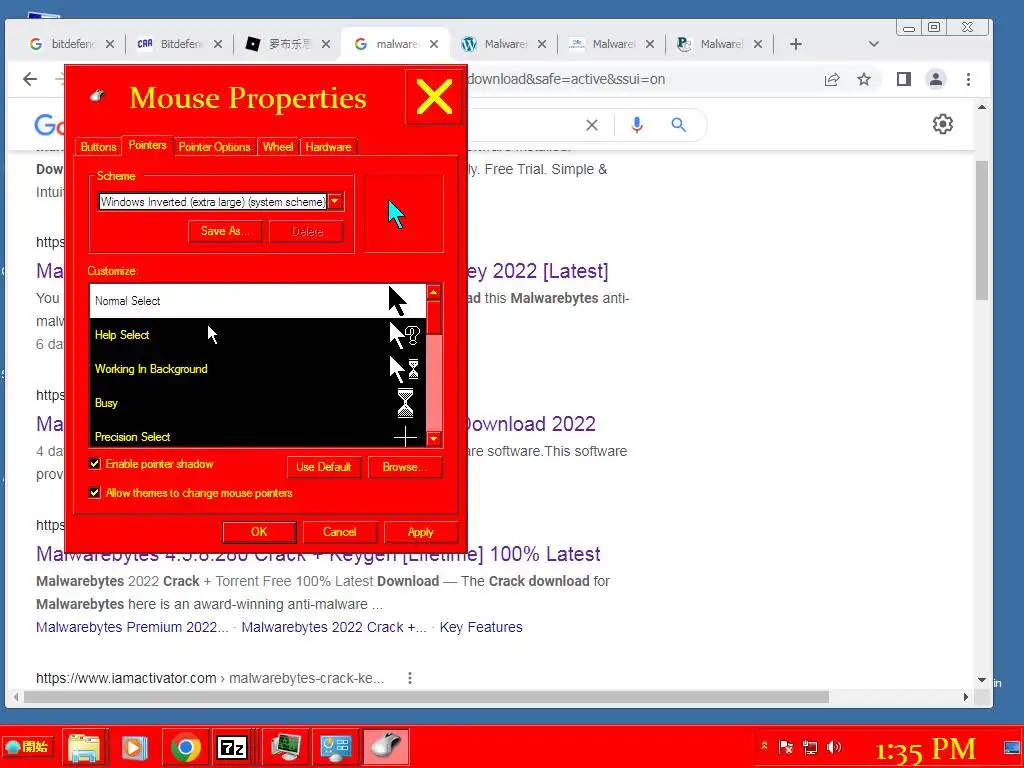Expand the Scheme dropdown arrow

(x=335, y=201)
